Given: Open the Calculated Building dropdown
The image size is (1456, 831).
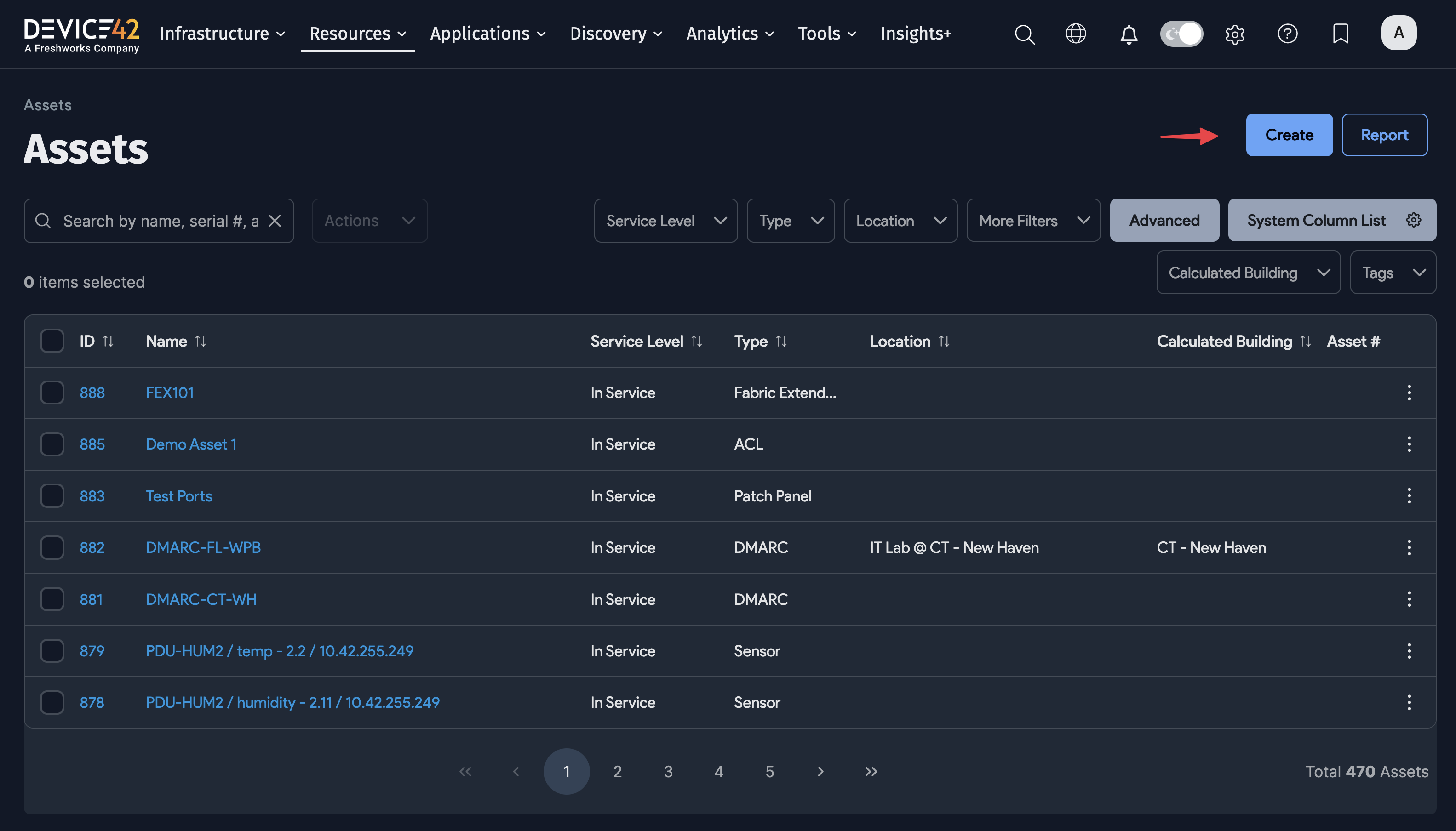Looking at the screenshot, I should coord(1248,272).
